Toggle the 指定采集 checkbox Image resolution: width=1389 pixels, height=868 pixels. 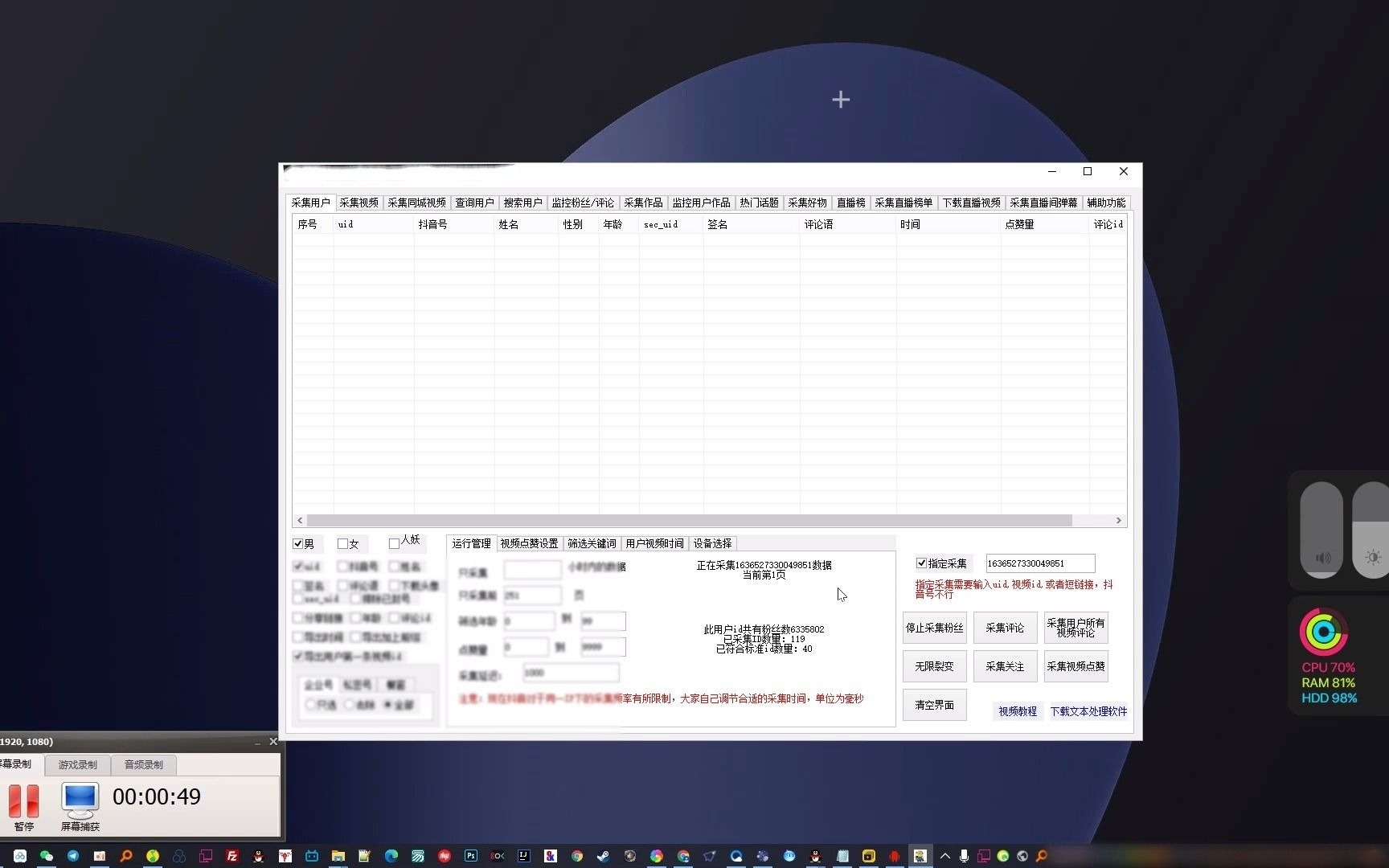[921, 563]
